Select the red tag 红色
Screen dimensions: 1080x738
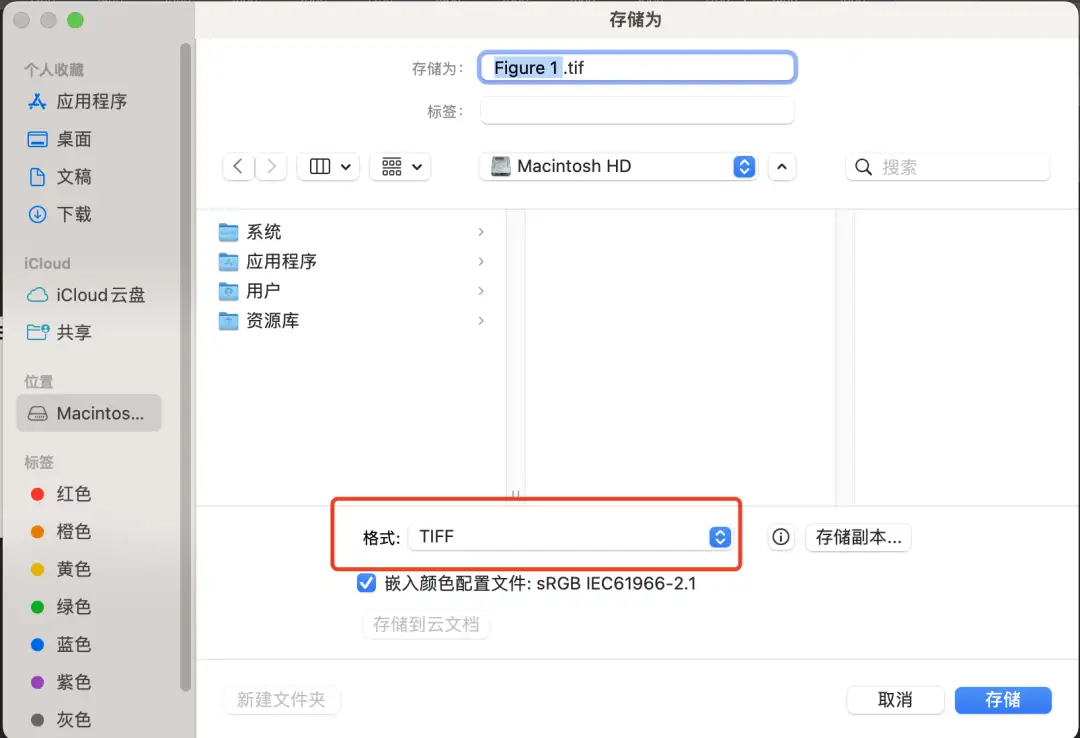pos(61,494)
